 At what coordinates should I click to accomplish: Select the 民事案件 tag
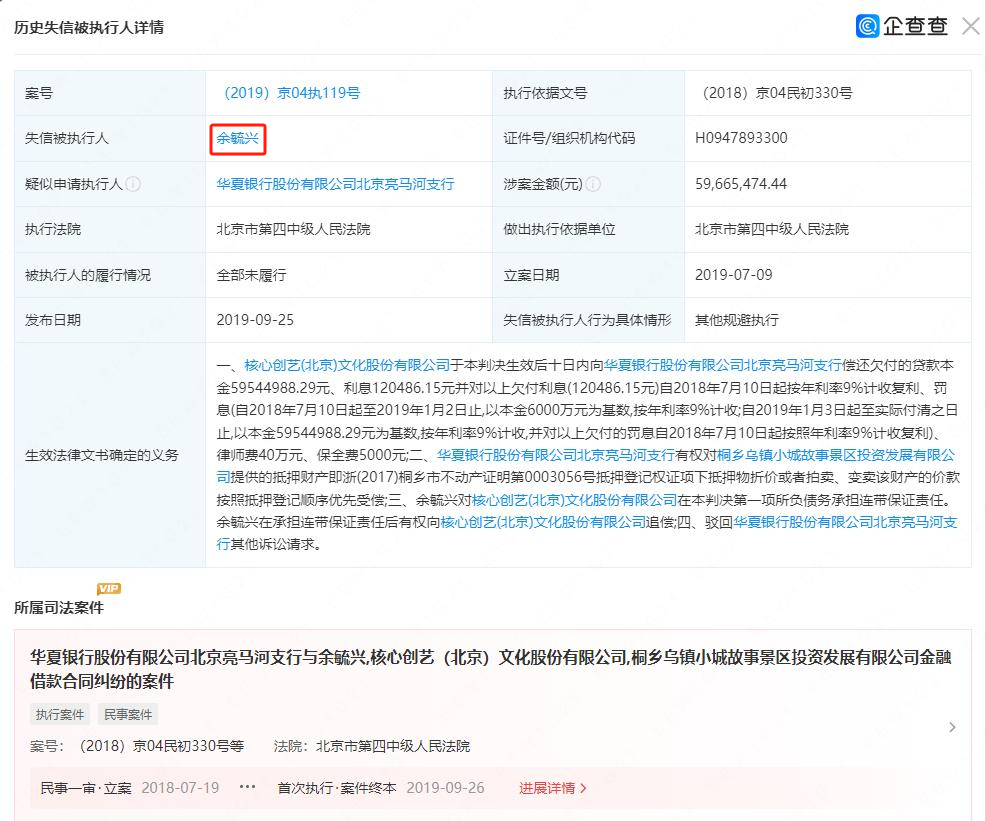coord(128,714)
